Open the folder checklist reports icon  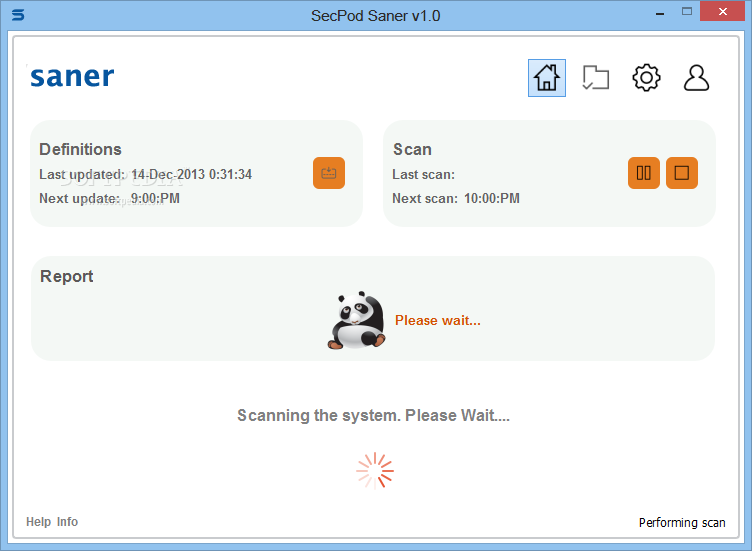(x=596, y=78)
